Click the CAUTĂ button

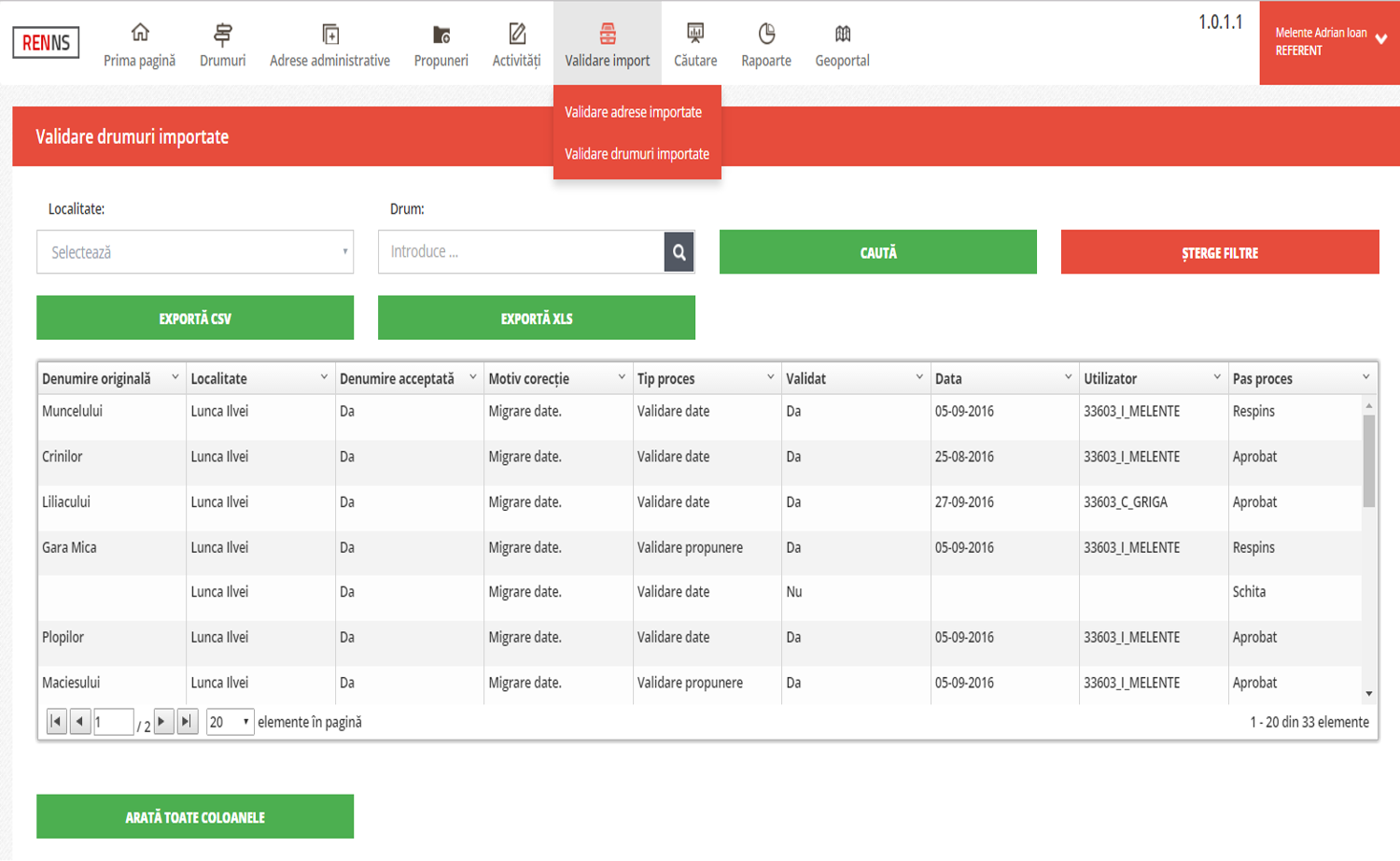[877, 252]
